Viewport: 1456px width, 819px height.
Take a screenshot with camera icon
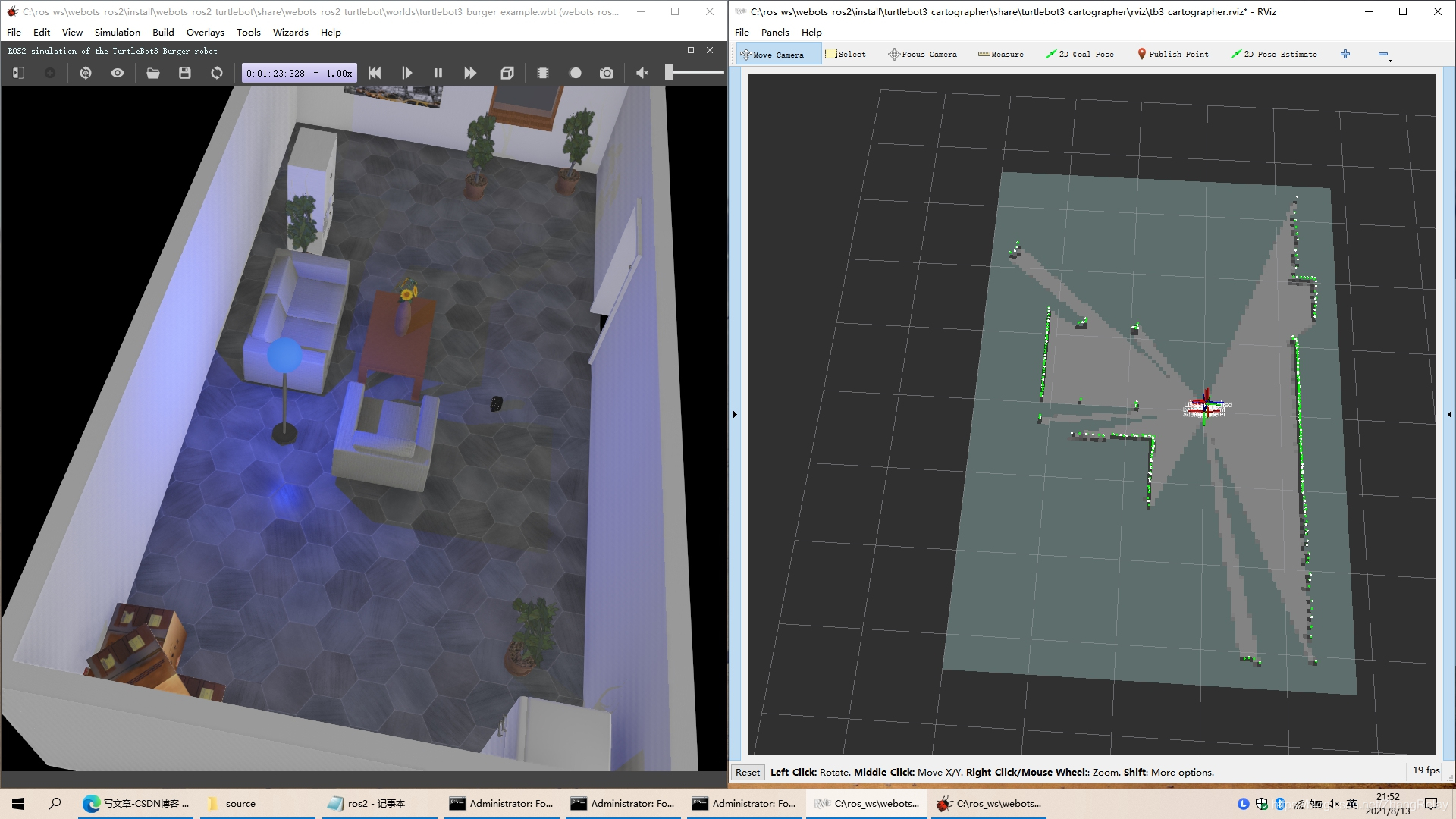607,73
